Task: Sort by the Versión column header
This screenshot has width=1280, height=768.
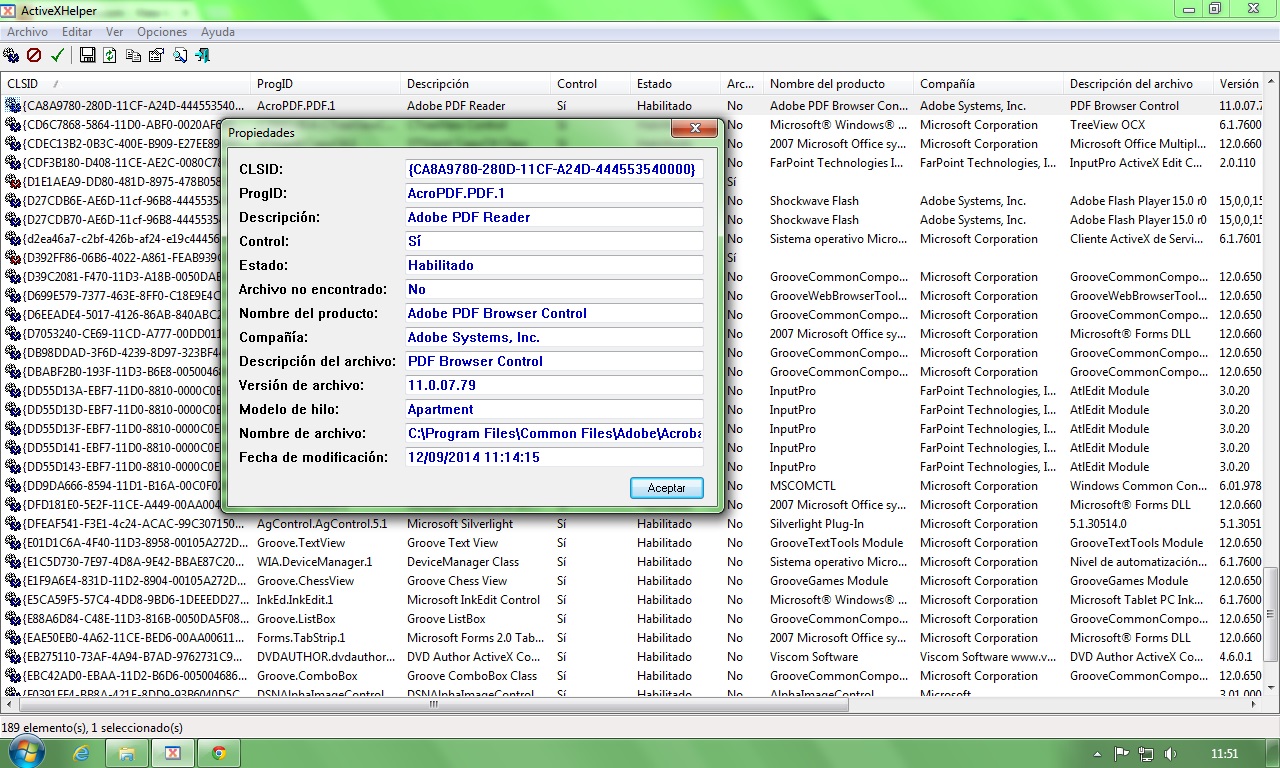Action: tap(1238, 84)
